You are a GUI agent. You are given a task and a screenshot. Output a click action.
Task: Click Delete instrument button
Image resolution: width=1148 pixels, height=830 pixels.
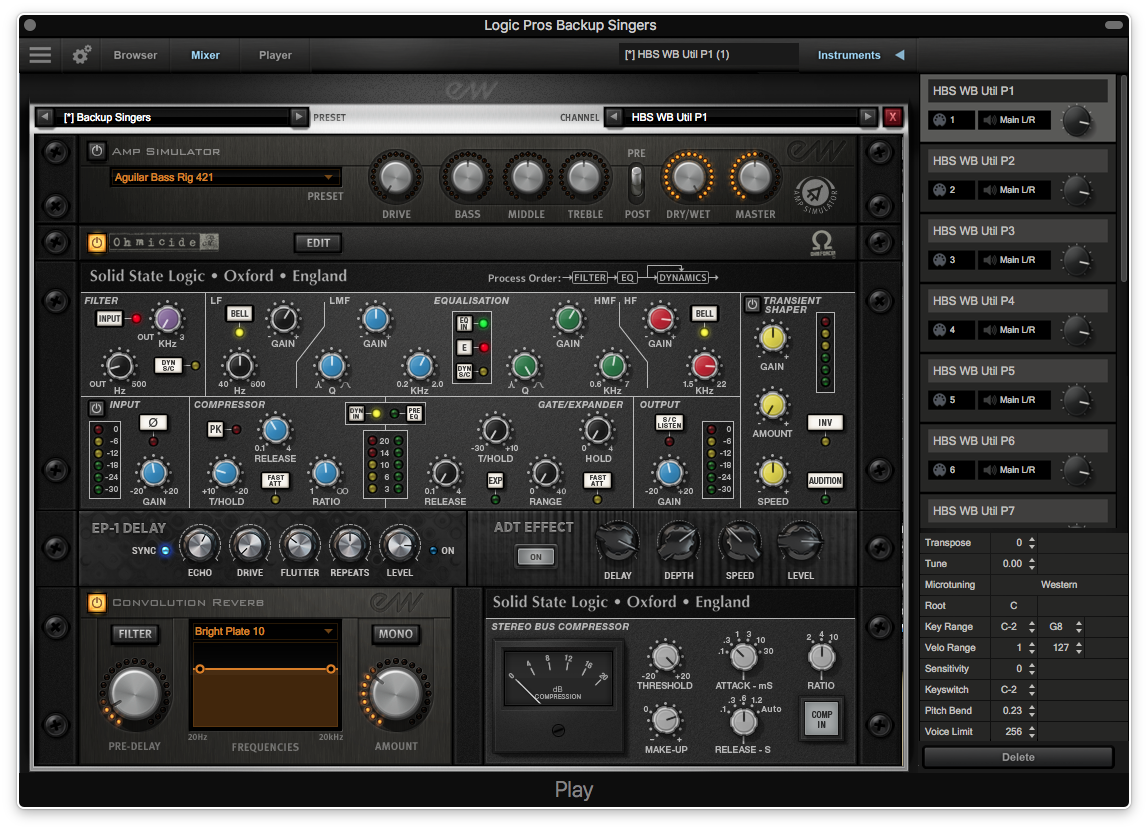pos(1018,757)
